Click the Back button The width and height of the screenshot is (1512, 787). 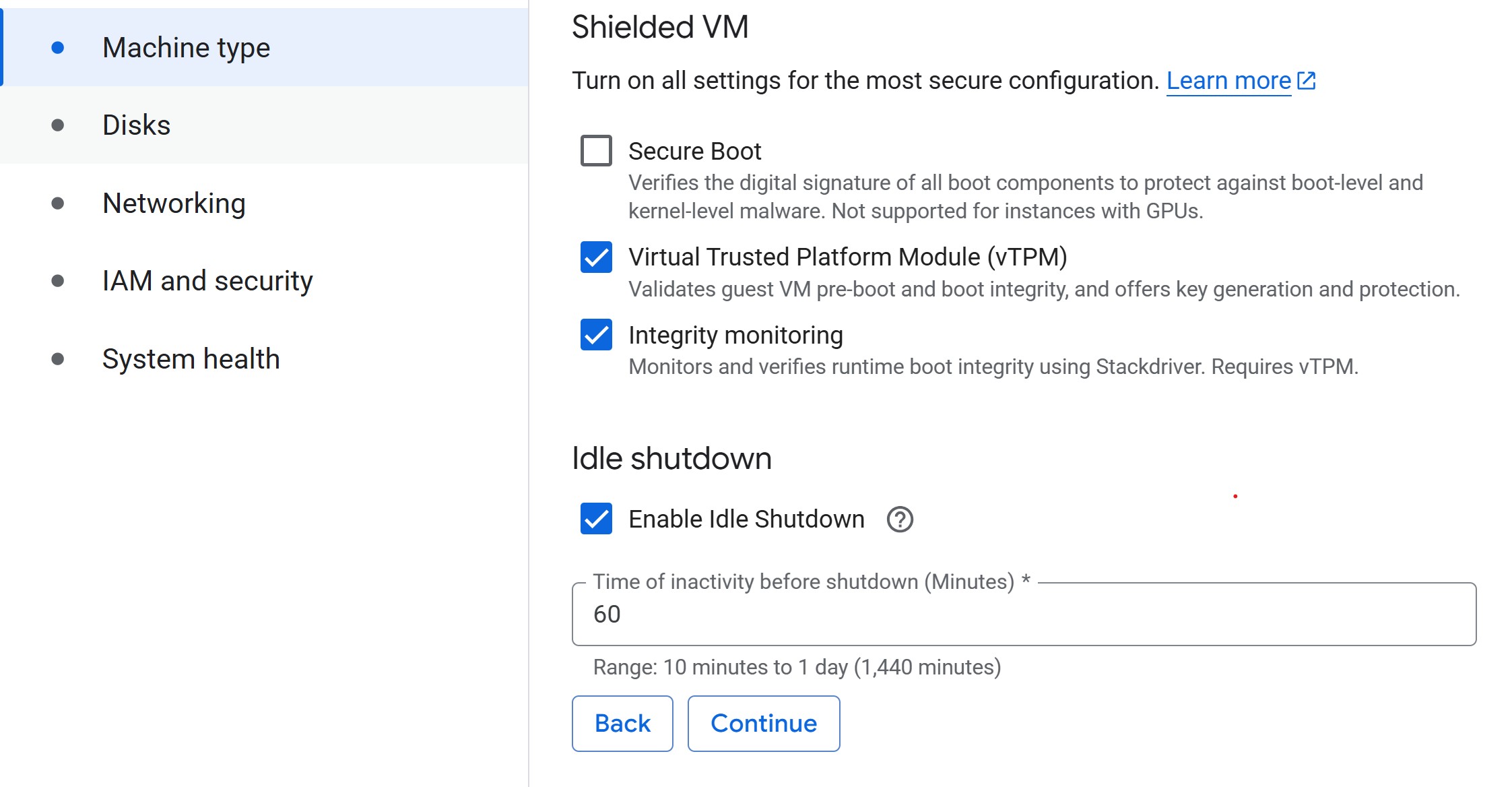point(622,723)
